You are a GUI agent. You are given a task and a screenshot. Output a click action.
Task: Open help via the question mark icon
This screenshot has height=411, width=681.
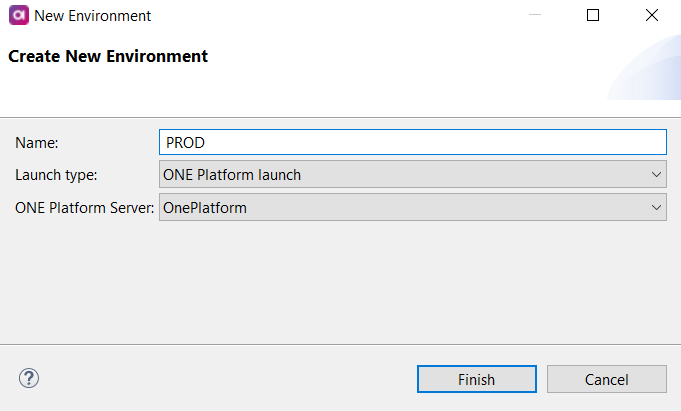click(29, 378)
